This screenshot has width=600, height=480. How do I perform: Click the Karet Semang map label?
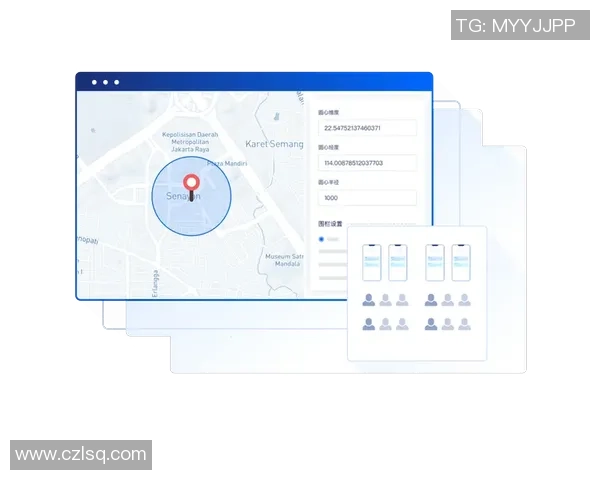[274, 144]
